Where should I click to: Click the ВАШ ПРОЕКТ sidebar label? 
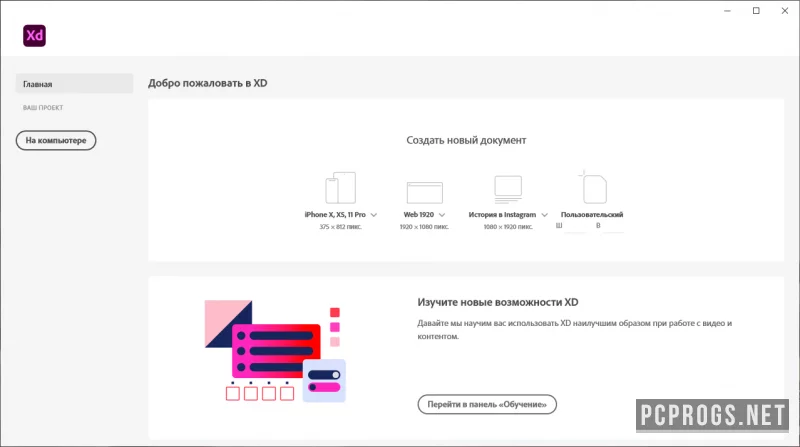(43, 108)
